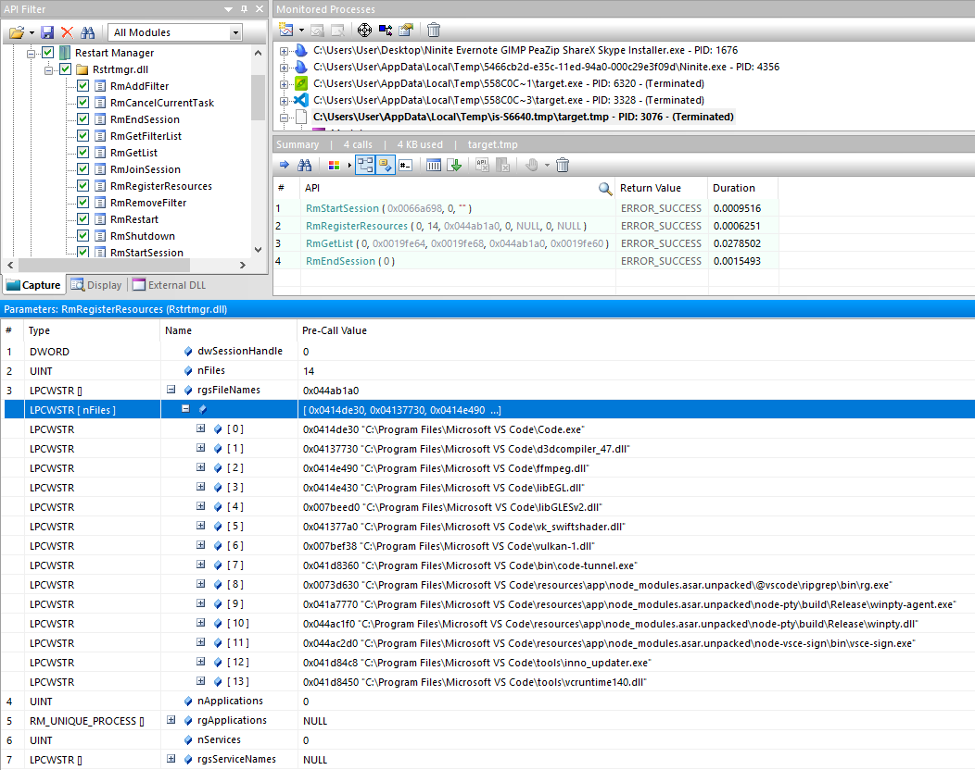Close the API Filter panel
Screen dimensions: 977x770
tap(259, 9)
